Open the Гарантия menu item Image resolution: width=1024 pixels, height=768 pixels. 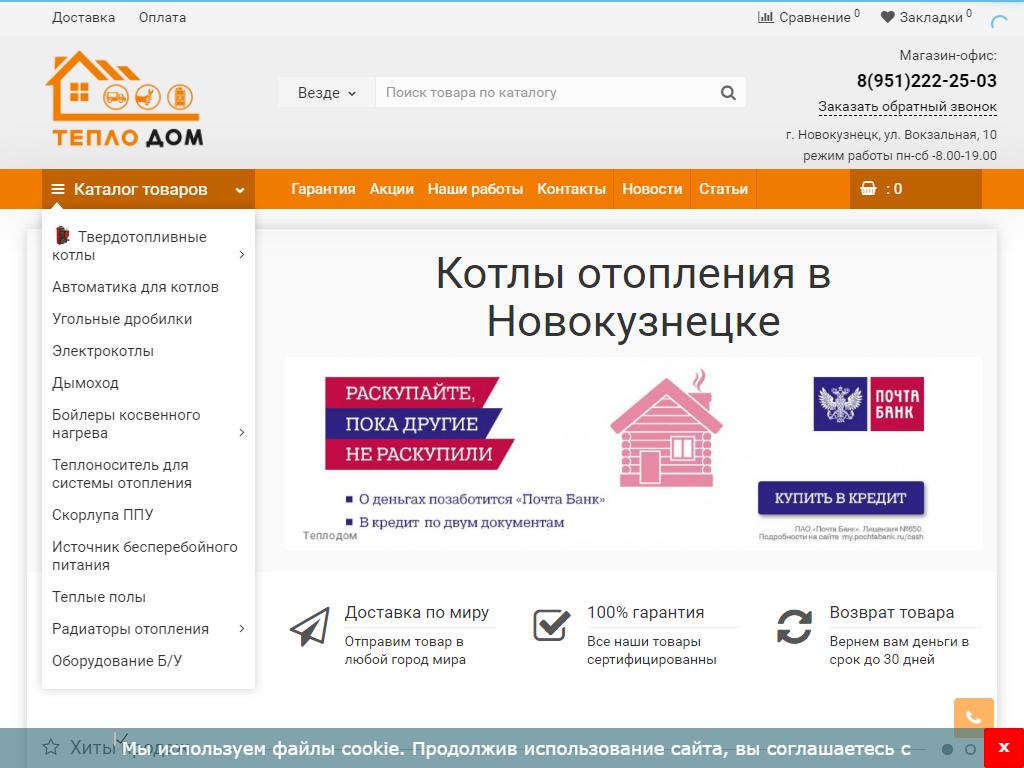pos(323,189)
